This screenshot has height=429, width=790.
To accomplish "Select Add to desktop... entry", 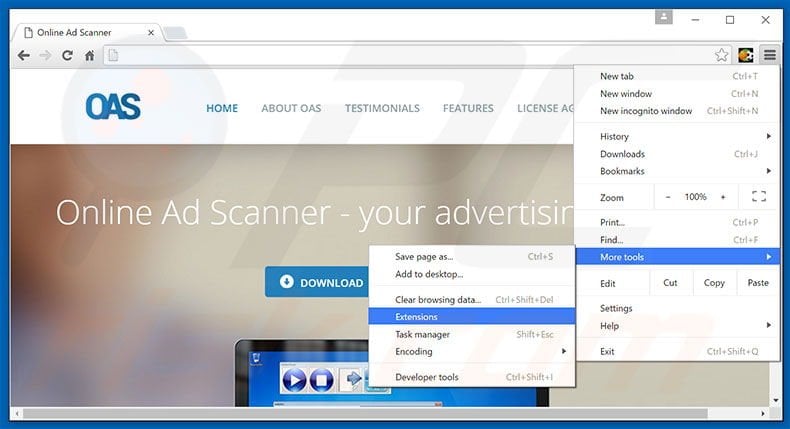I will [472, 274].
